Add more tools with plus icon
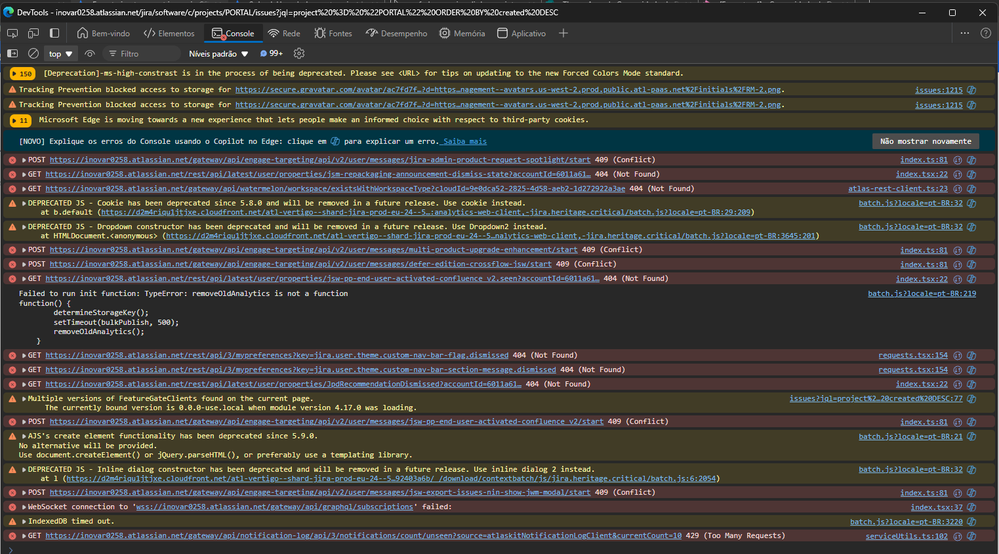This screenshot has height=554, width=999. click(563, 33)
